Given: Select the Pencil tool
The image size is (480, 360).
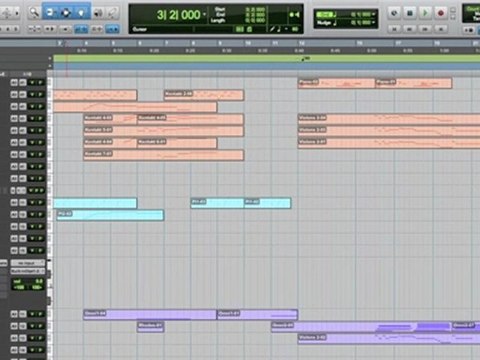Looking at the screenshot, I should click(113, 13).
